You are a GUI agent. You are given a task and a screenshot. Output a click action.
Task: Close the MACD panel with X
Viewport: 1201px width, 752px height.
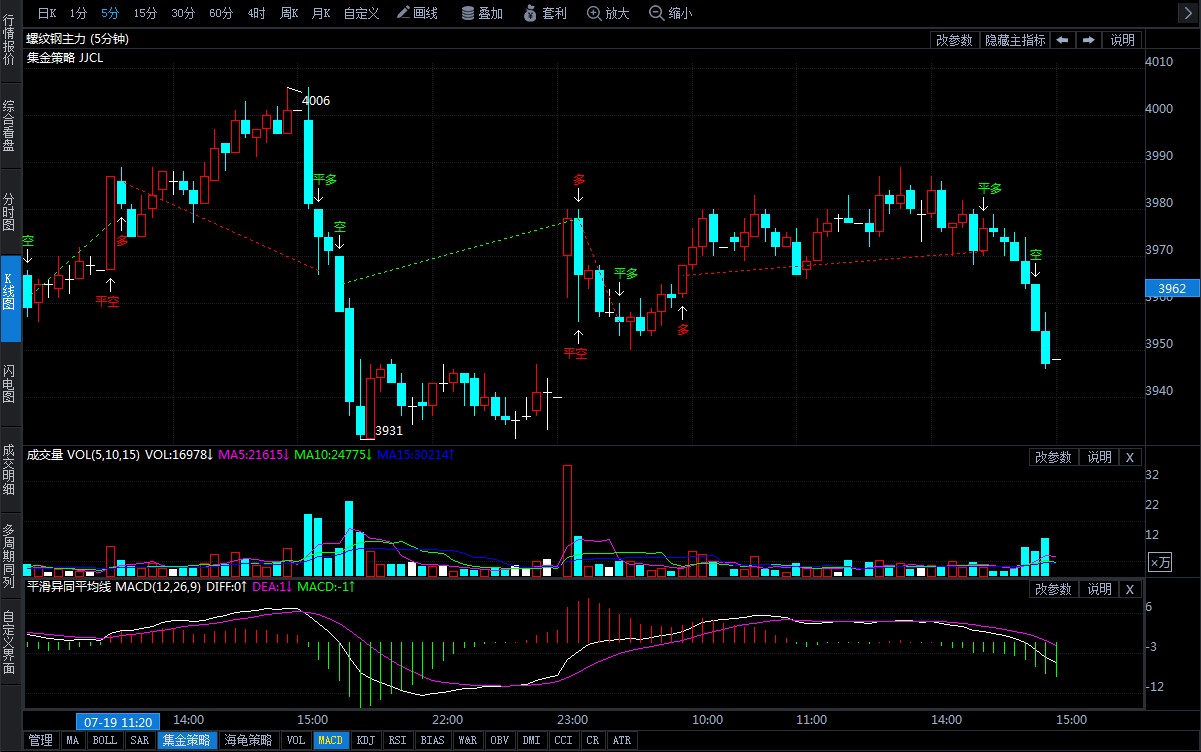pyautogui.click(x=1129, y=589)
